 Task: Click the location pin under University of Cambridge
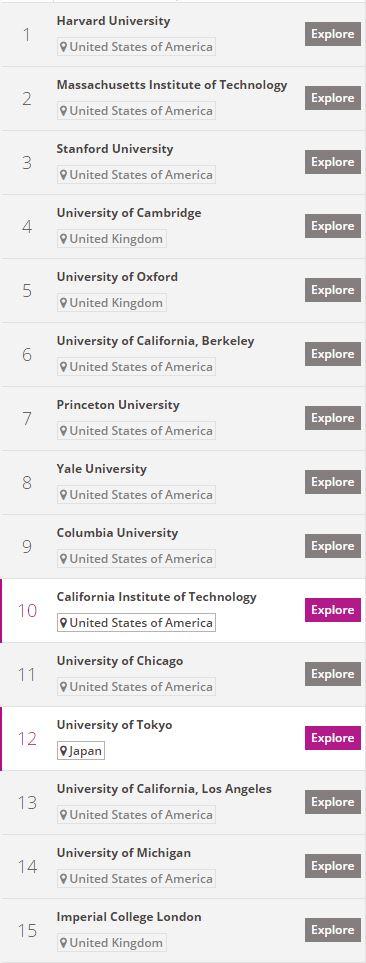pos(63,239)
